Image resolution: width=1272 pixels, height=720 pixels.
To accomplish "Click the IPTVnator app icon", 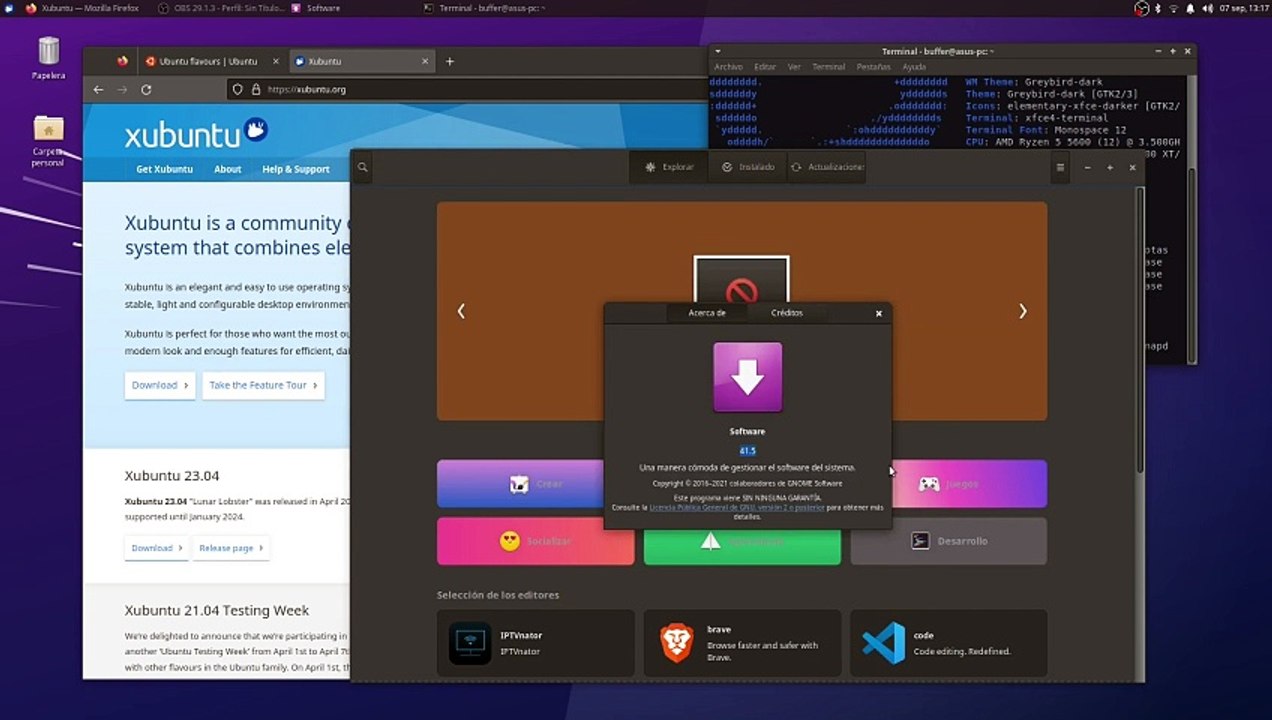I will pyautogui.click(x=470, y=643).
